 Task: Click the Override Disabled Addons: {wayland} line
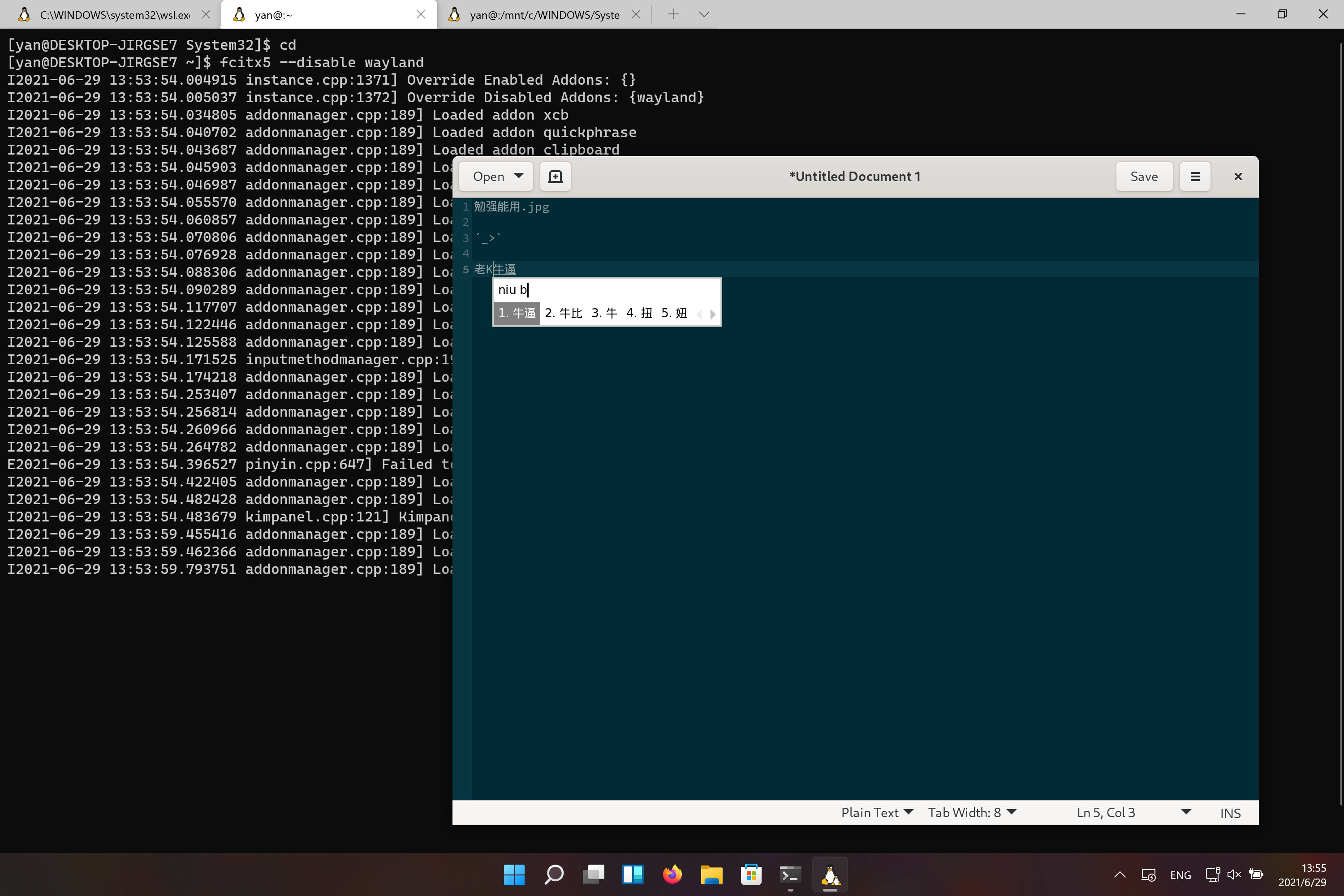[355, 97]
